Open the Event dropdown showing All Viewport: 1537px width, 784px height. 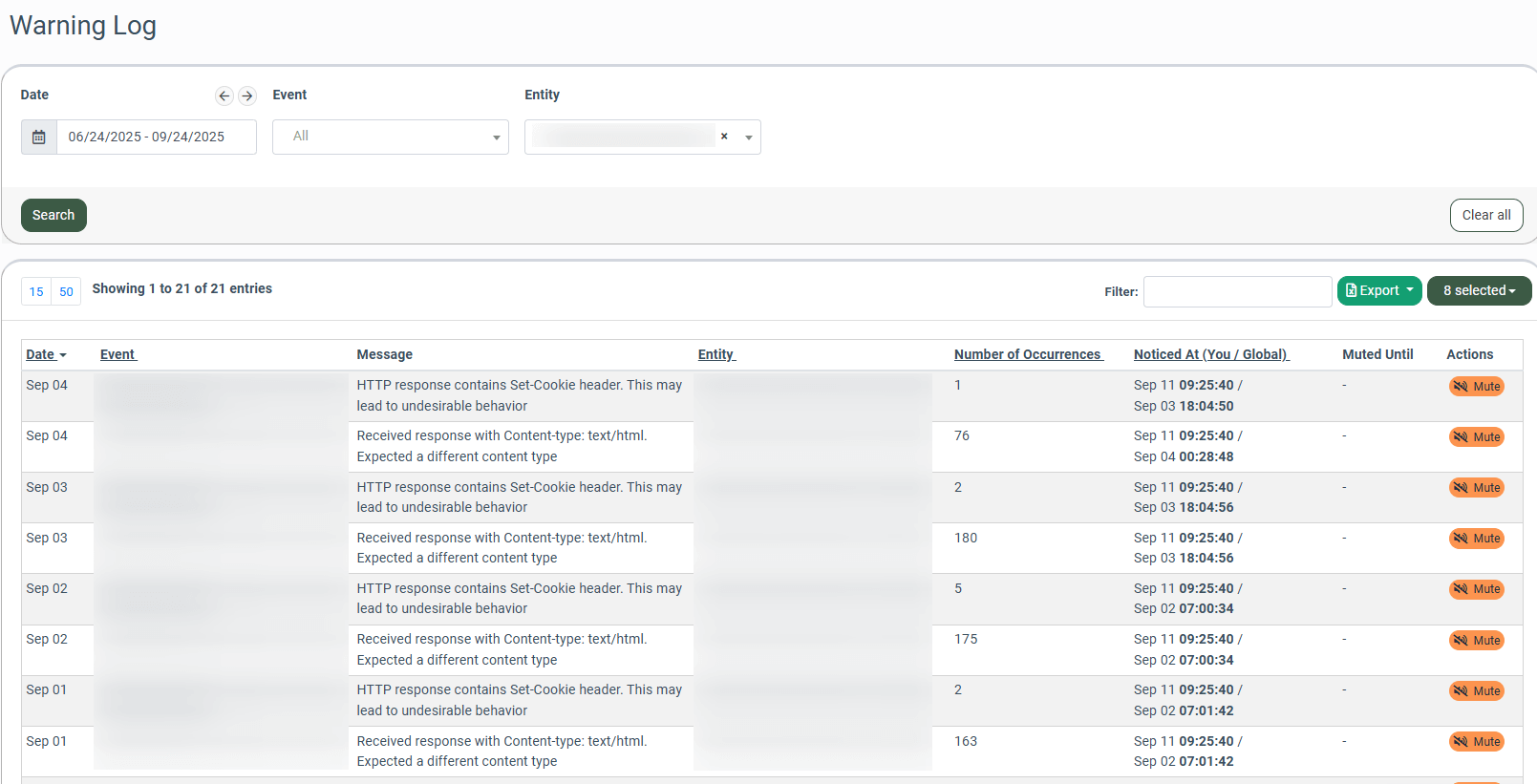[x=390, y=137]
